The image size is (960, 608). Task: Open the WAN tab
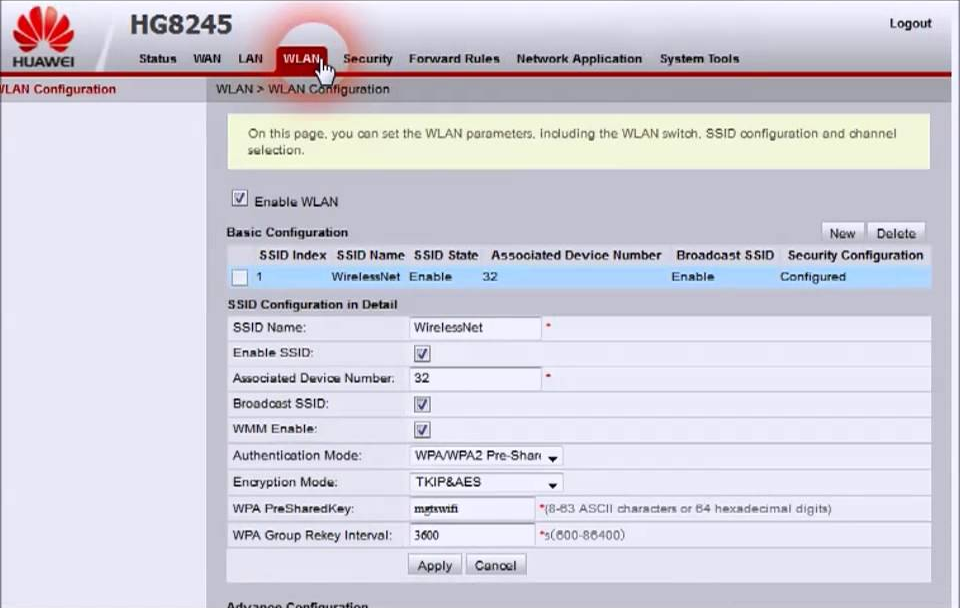coord(207,59)
